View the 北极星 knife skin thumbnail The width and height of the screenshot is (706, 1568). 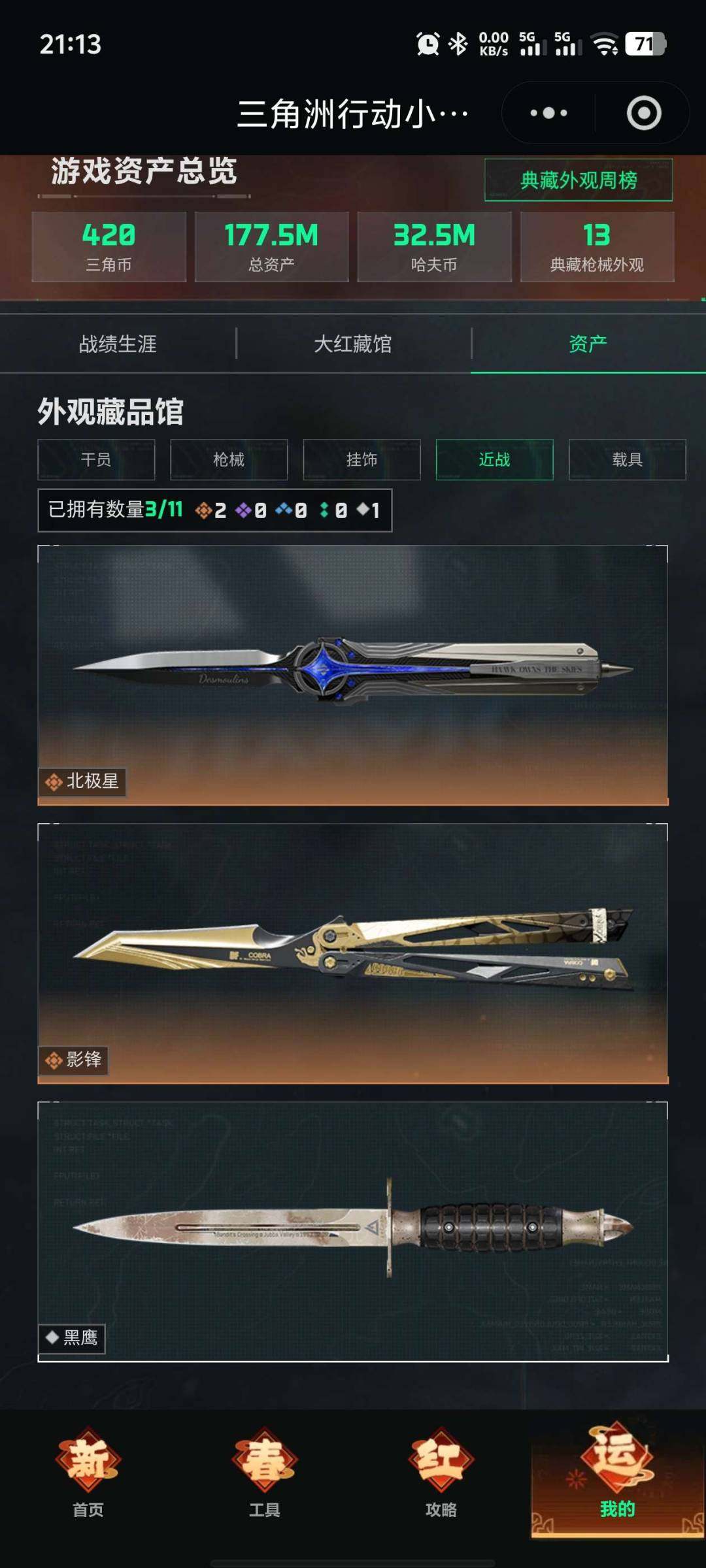click(x=353, y=675)
